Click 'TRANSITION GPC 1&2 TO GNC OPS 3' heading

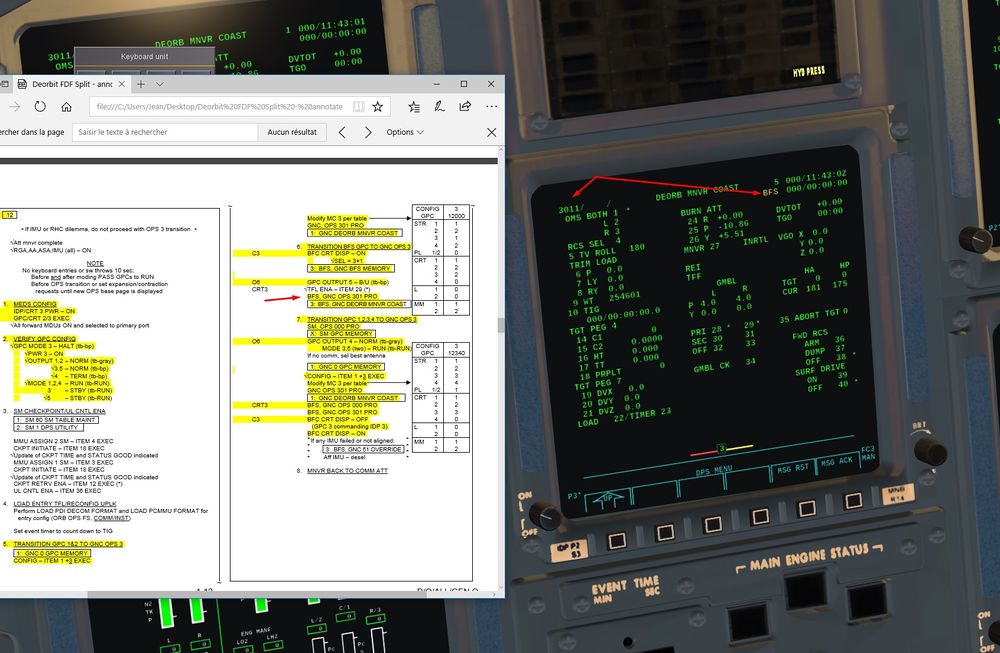pos(68,544)
